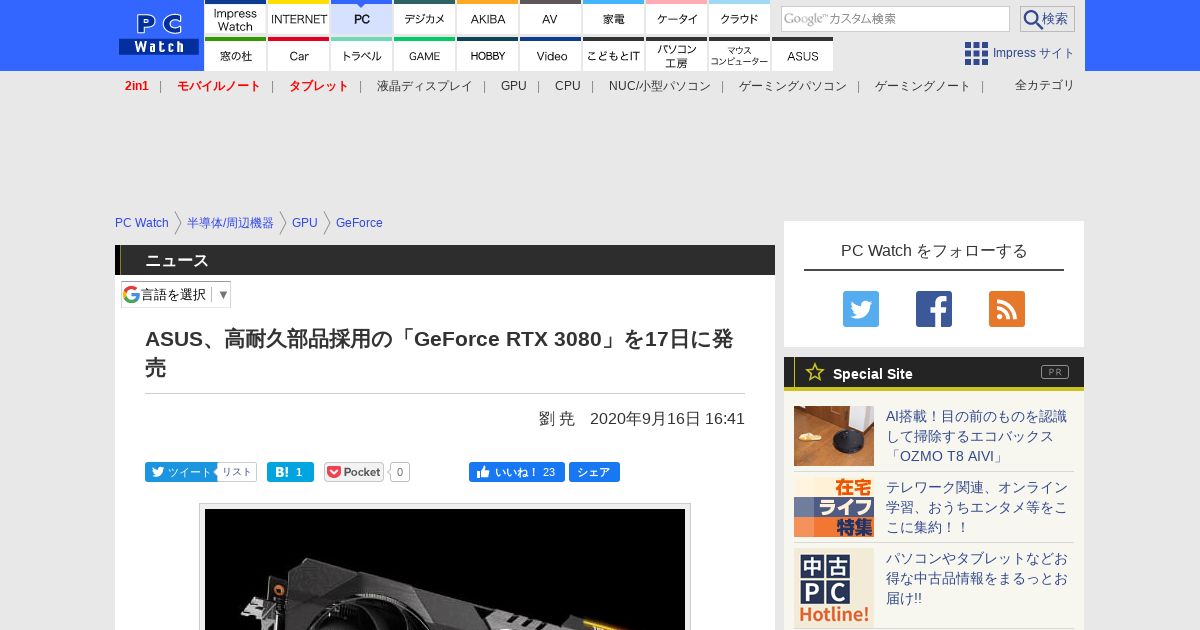
Task: Open the 窓の杜 tab
Action: click(x=235, y=55)
